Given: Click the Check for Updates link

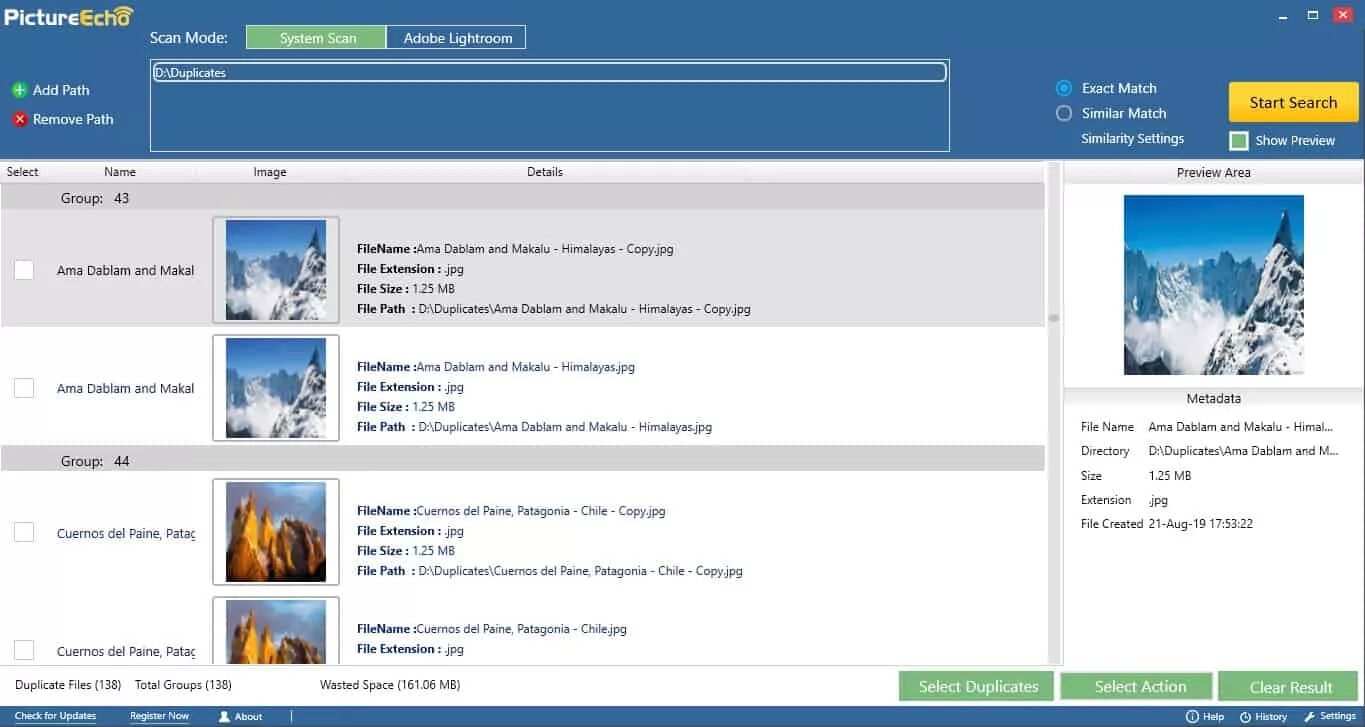Looking at the screenshot, I should tap(55, 716).
